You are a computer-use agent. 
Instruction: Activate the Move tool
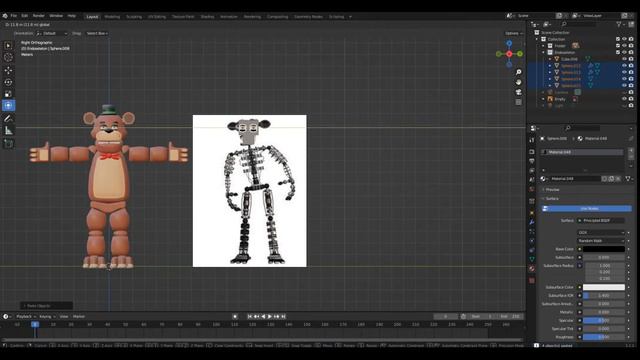point(8,70)
